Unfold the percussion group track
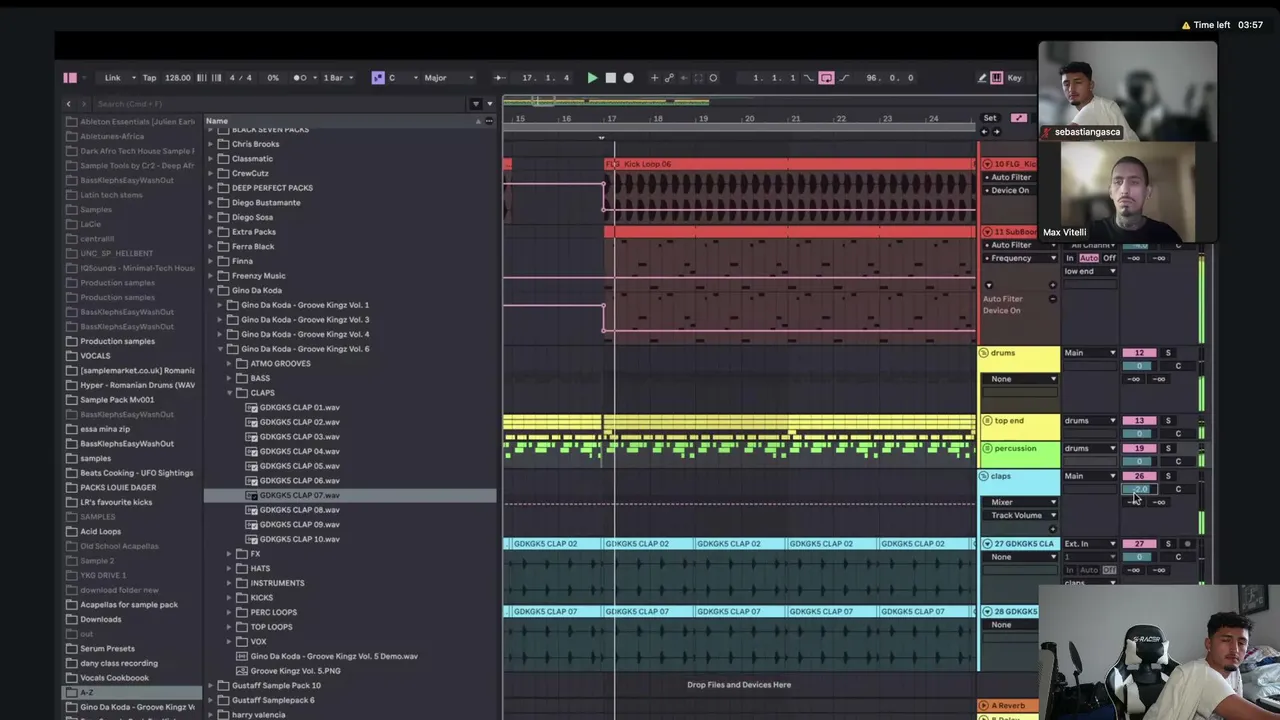 pyautogui.click(x=987, y=448)
